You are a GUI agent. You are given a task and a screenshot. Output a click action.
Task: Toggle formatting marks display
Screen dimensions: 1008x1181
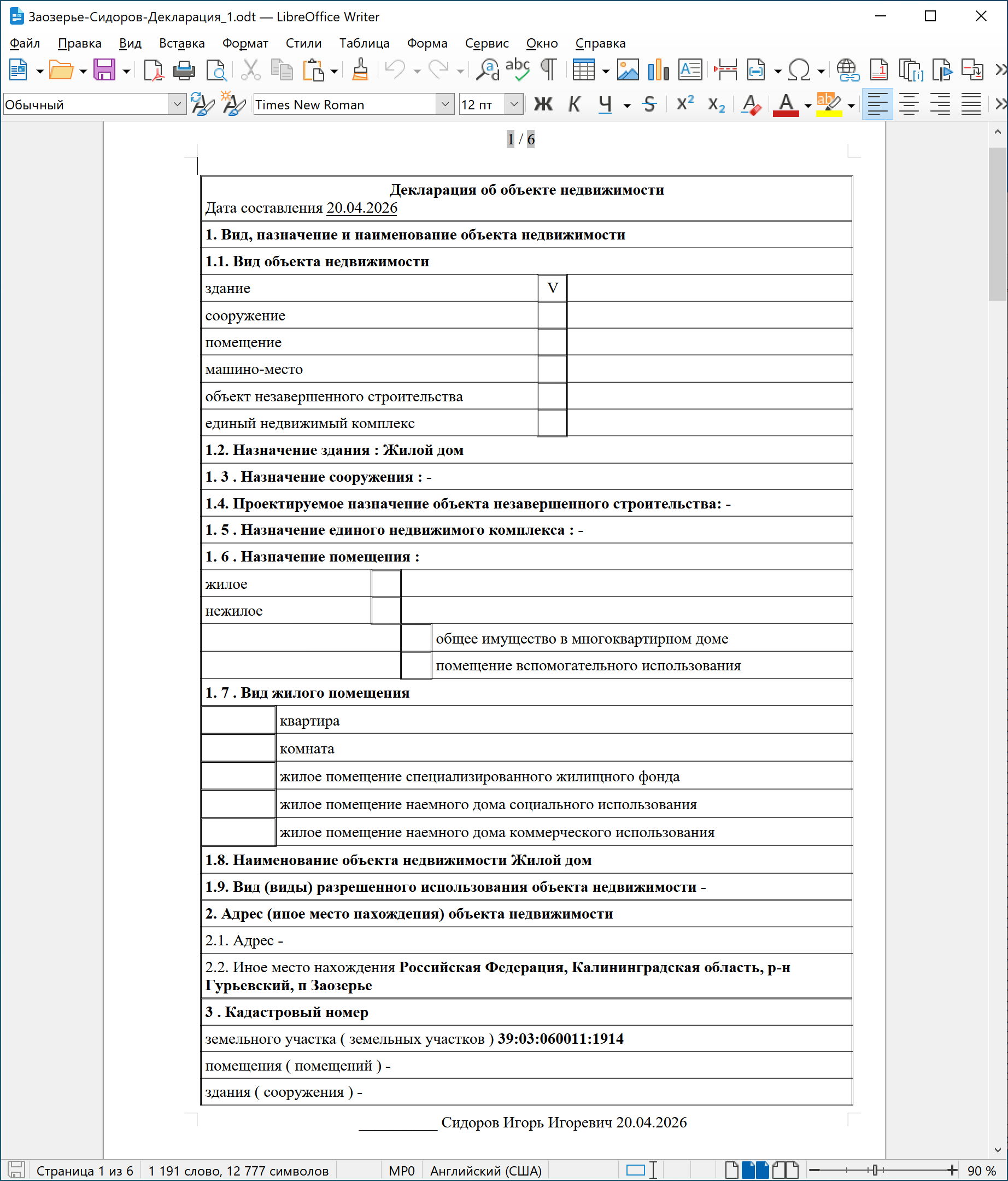tap(549, 70)
